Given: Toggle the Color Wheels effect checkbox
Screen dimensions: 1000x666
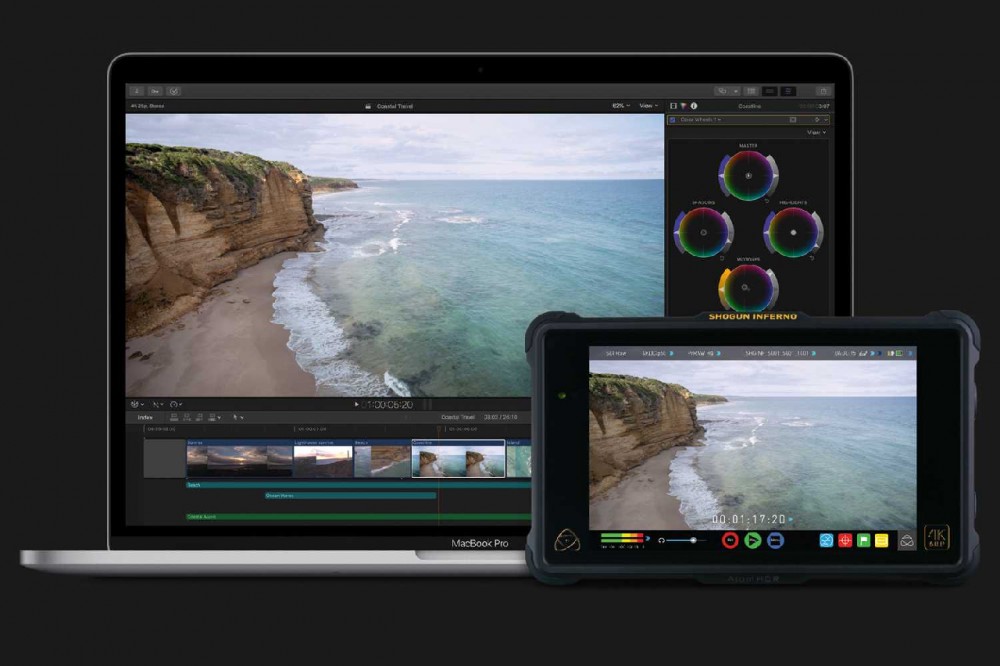Looking at the screenshot, I should (673, 120).
